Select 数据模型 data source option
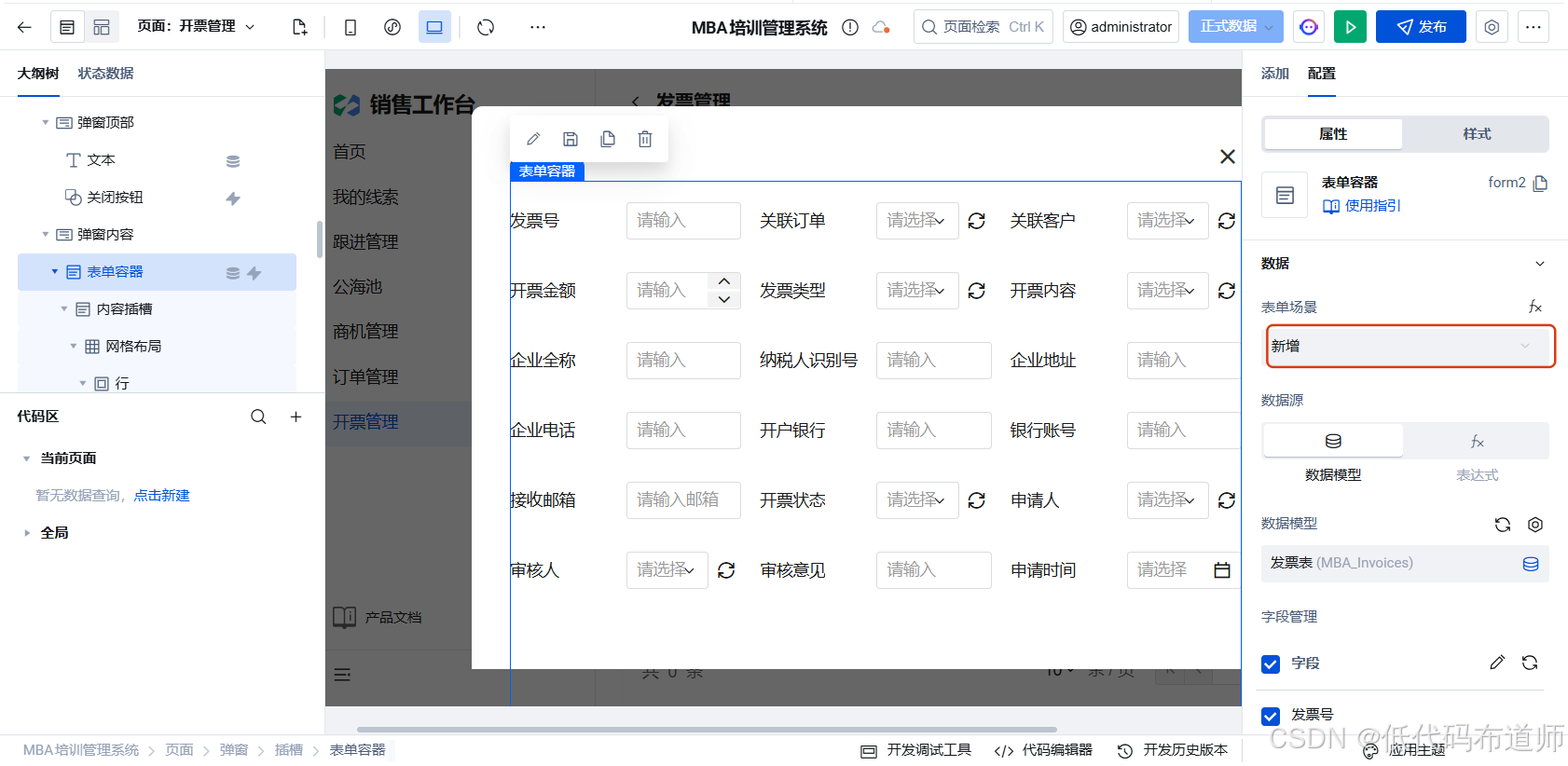The width and height of the screenshot is (1568, 766). (x=1333, y=440)
